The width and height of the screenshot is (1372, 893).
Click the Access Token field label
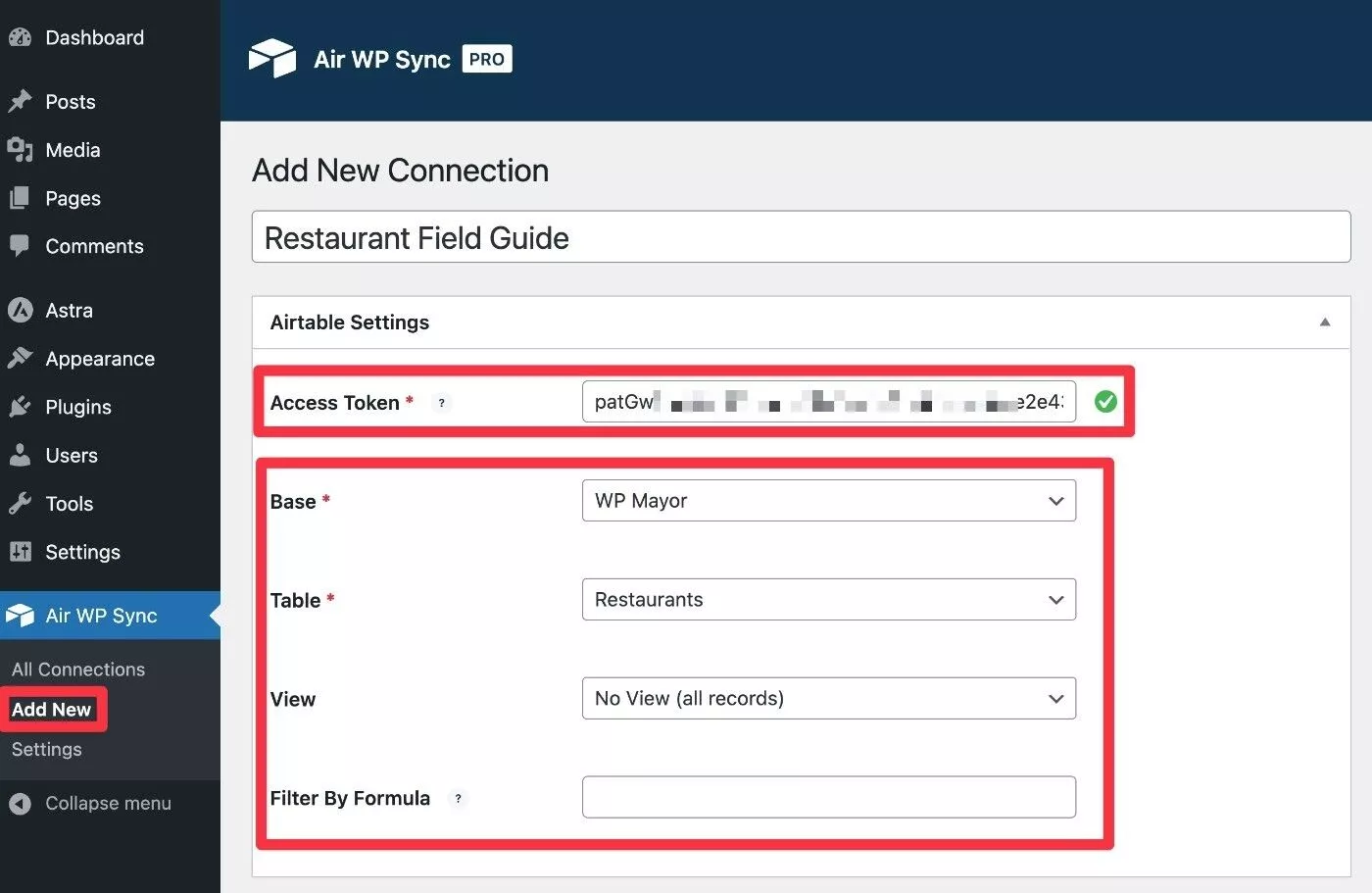tap(335, 403)
